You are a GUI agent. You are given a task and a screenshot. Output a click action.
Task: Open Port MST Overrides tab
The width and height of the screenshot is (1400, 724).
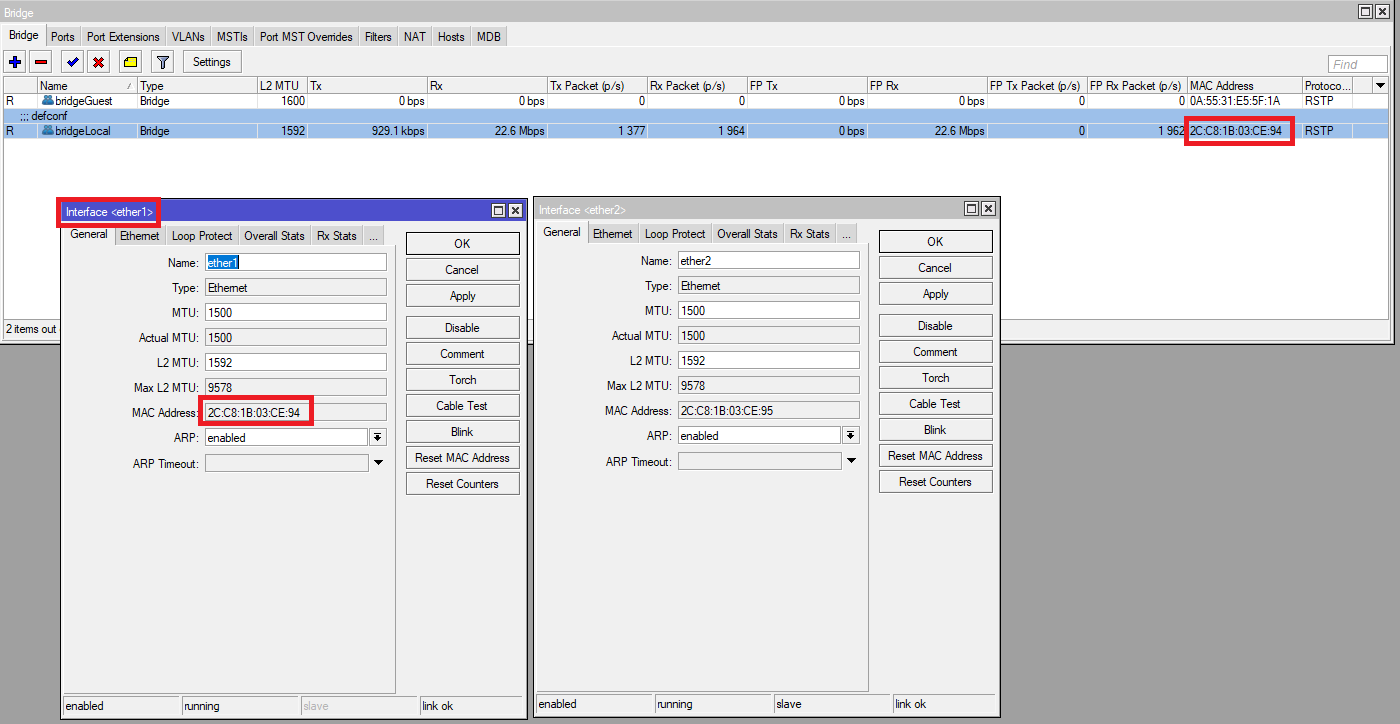point(306,37)
